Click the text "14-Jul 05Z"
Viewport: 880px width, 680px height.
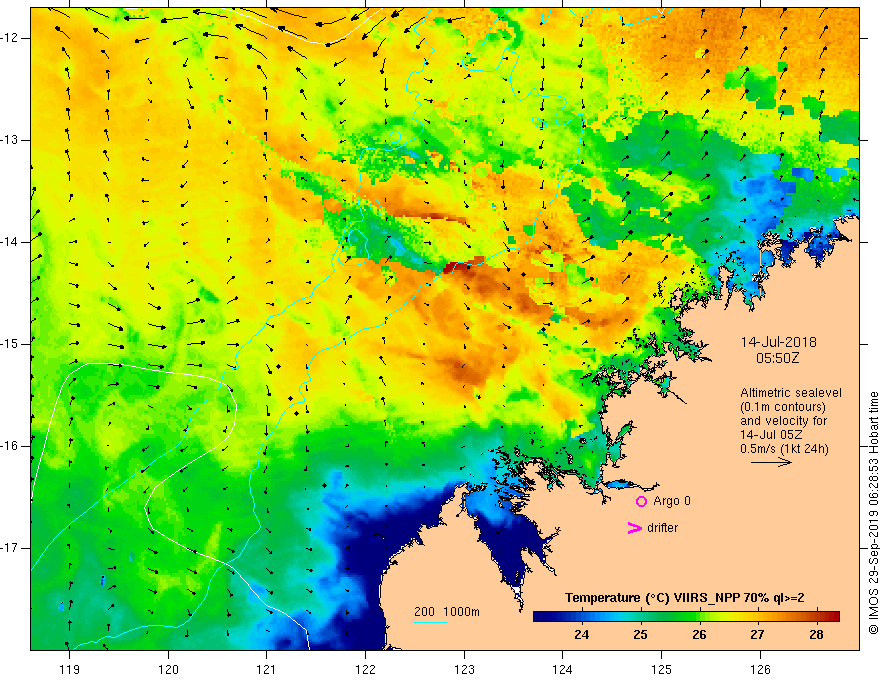771,435
